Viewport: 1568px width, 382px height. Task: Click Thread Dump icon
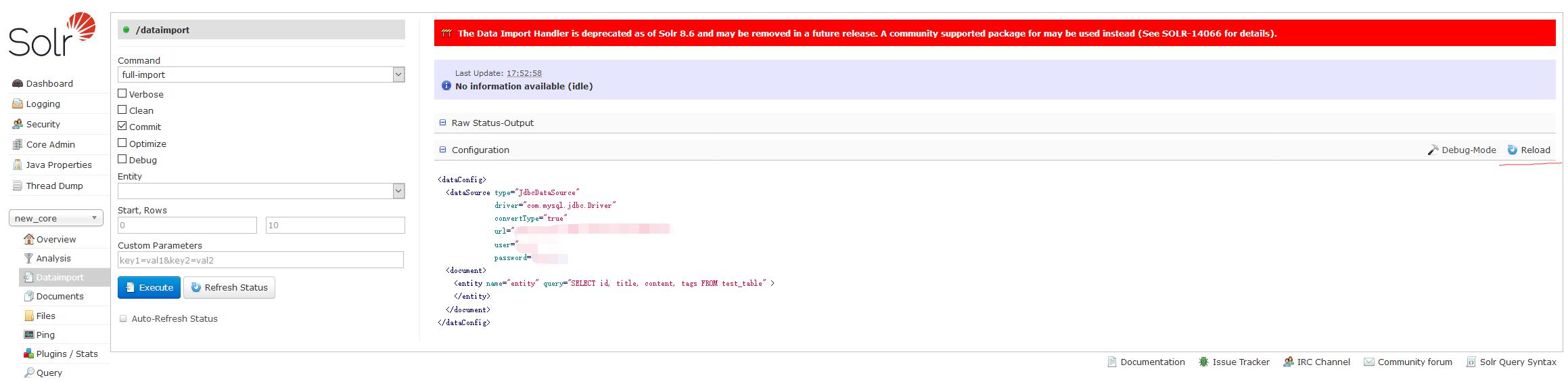pos(18,186)
